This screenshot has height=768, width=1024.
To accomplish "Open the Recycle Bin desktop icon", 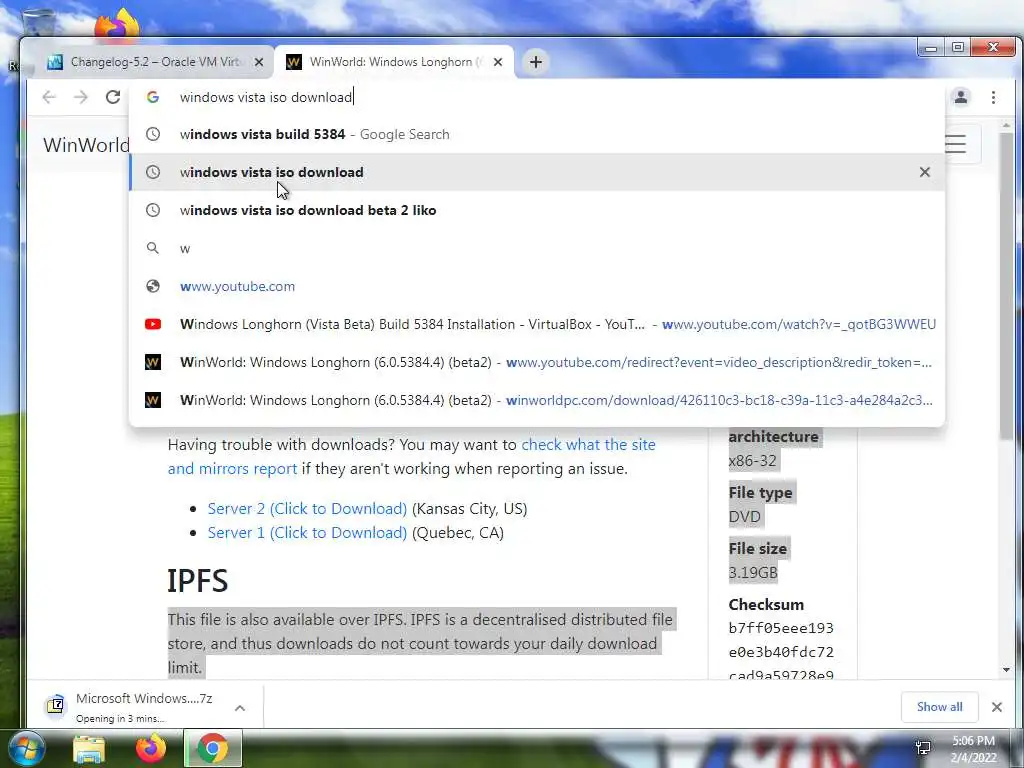I will coord(38,24).
